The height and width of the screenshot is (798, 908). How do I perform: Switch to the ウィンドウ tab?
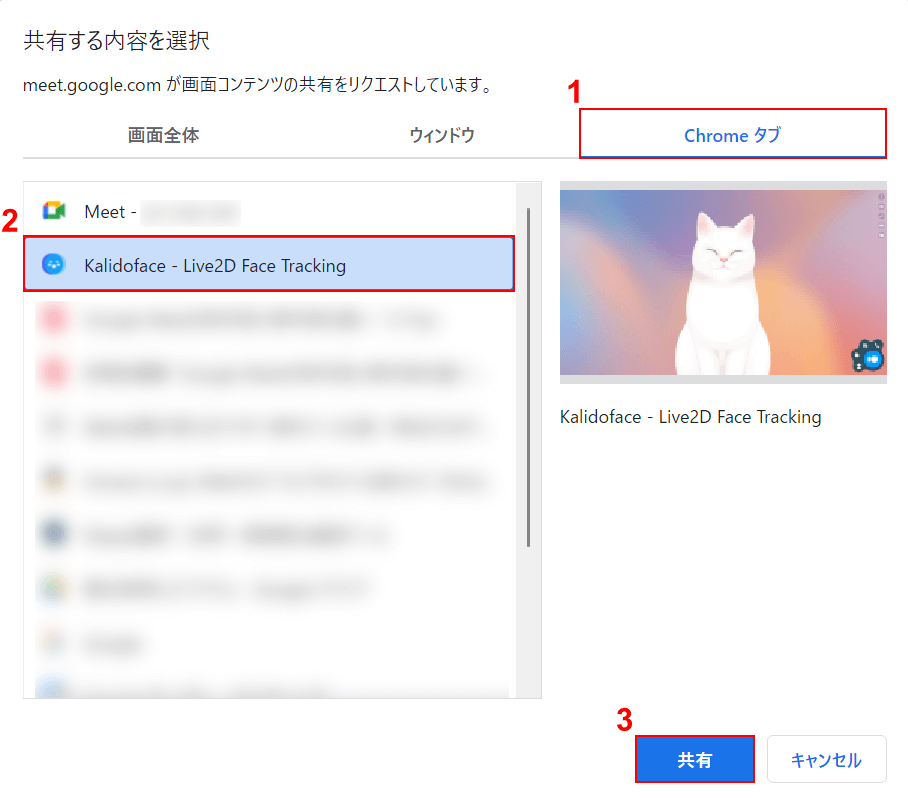point(442,136)
